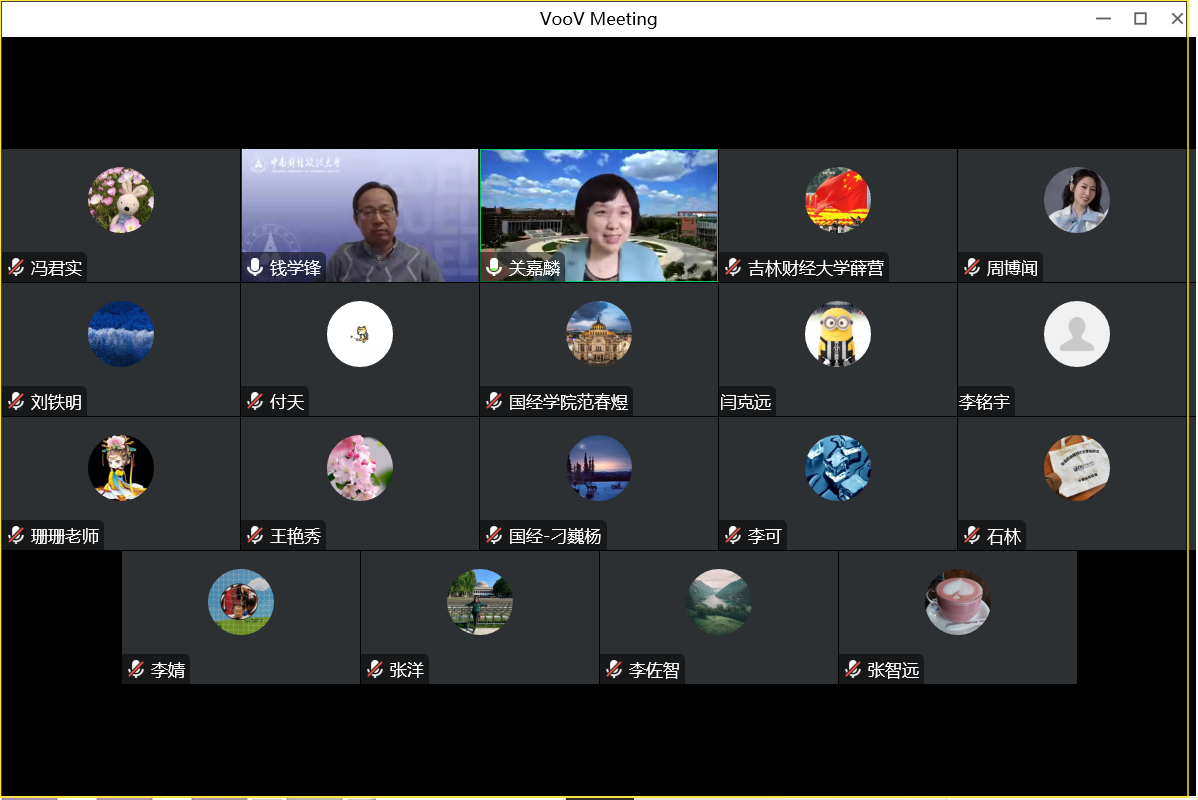The height and width of the screenshot is (800, 1198).
Task: Click the muted mic icon next to 刘铁明
Action: click(x=16, y=402)
